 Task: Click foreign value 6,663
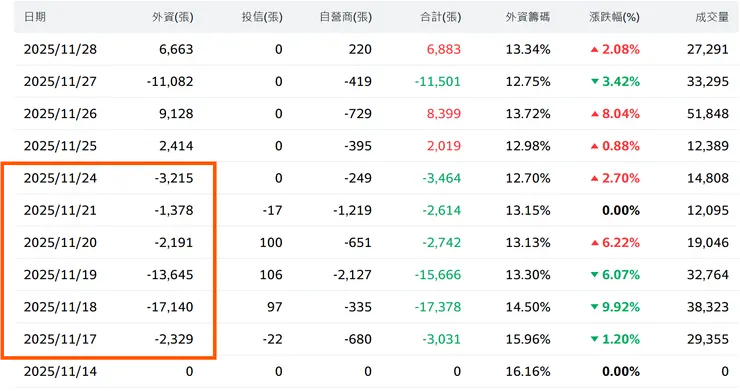coord(176,49)
